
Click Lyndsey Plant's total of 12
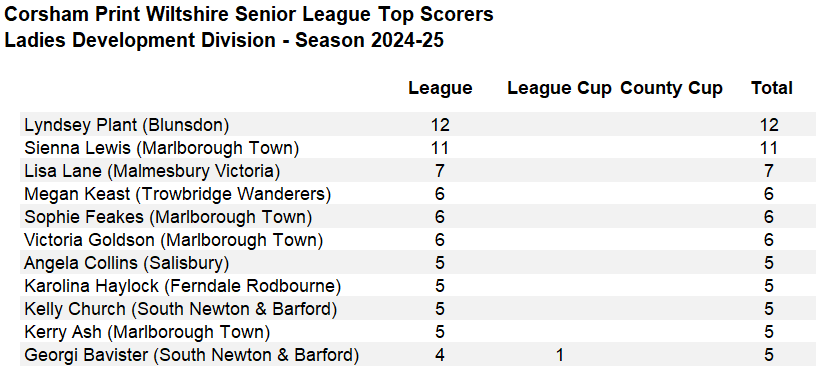click(769, 125)
